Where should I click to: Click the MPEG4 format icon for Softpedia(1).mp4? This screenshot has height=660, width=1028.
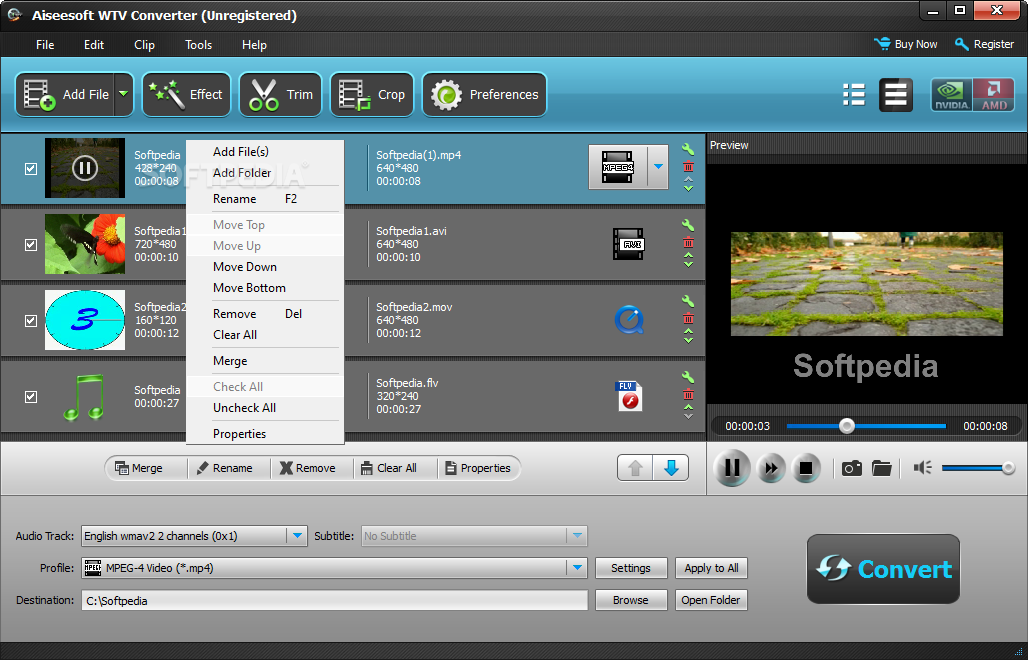click(618, 167)
